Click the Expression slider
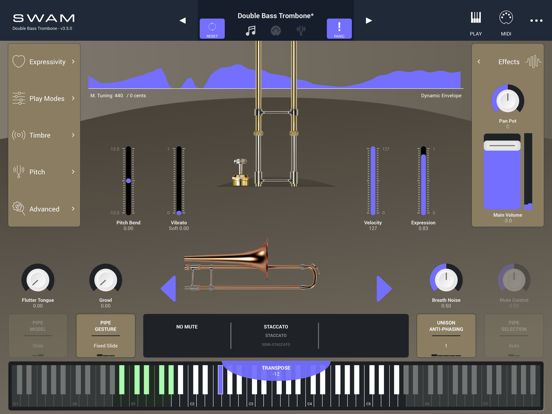 click(x=423, y=181)
